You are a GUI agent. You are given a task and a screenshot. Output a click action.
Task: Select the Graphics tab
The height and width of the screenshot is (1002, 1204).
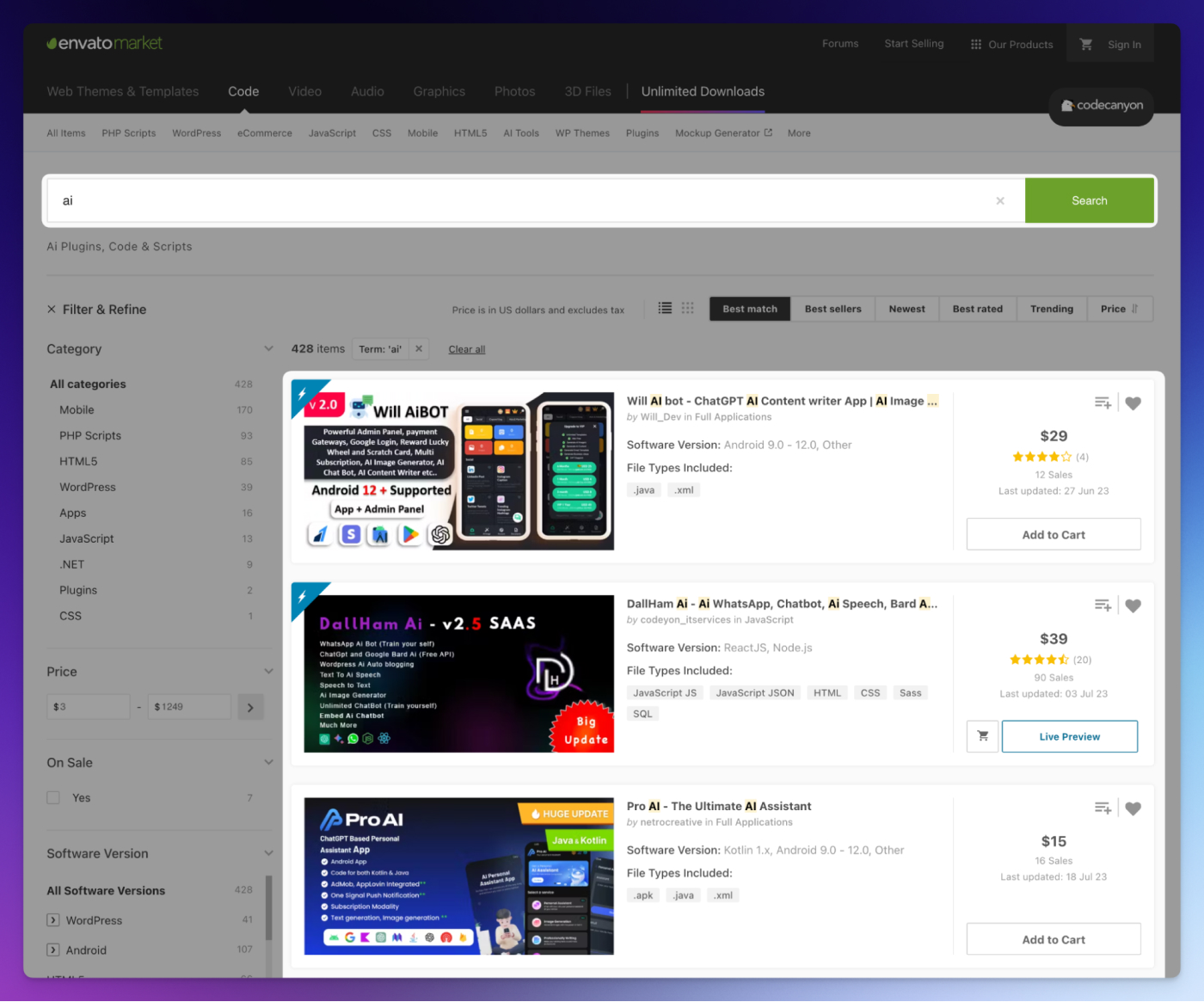[439, 91]
